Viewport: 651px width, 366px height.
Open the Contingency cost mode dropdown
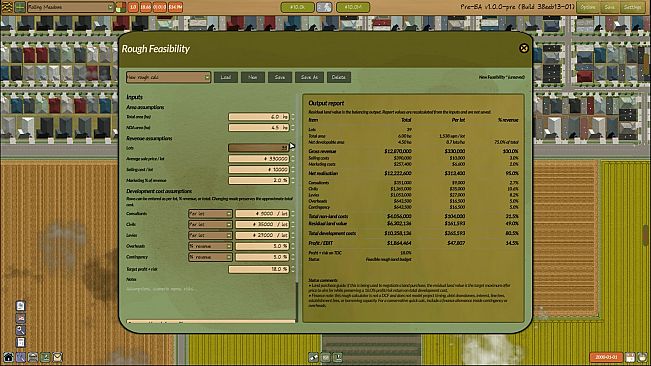point(210,257)
